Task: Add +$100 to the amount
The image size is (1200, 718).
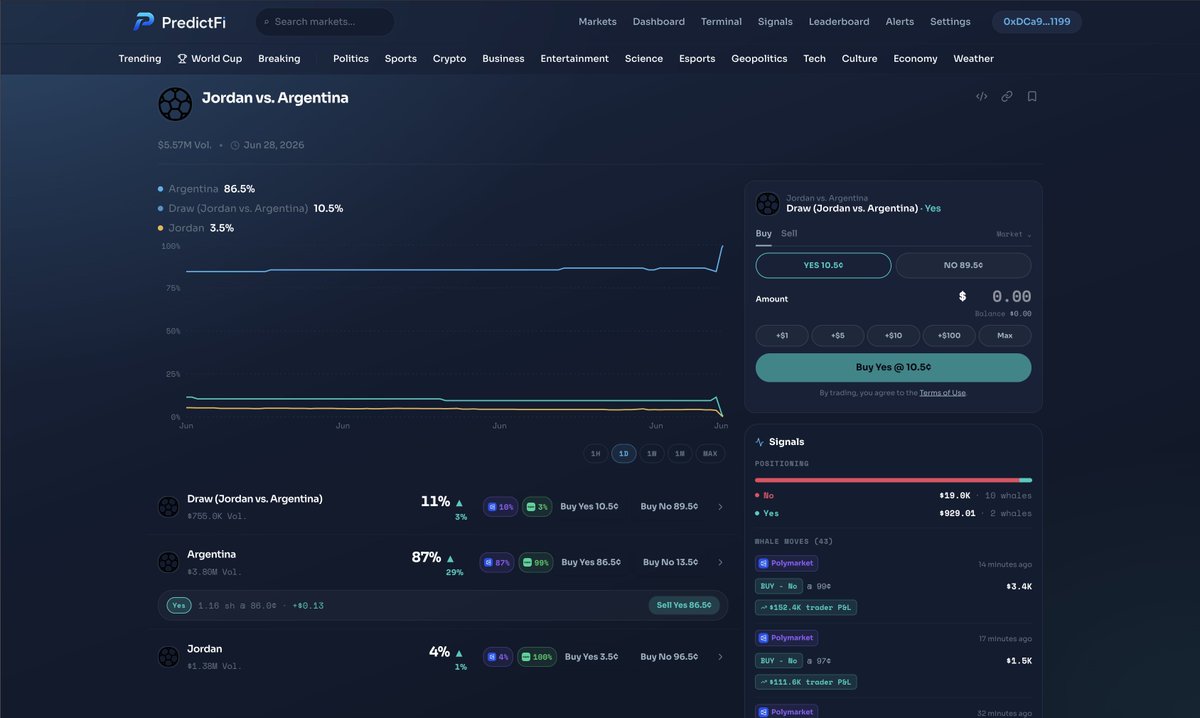Action: click(949, 336)
